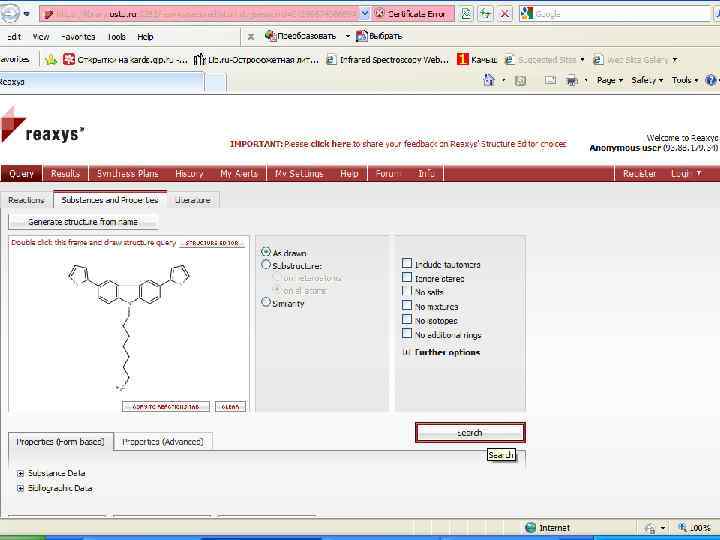Open the Камыш bookmark
The width and height of the screenshot is (720, 540).
477,60
